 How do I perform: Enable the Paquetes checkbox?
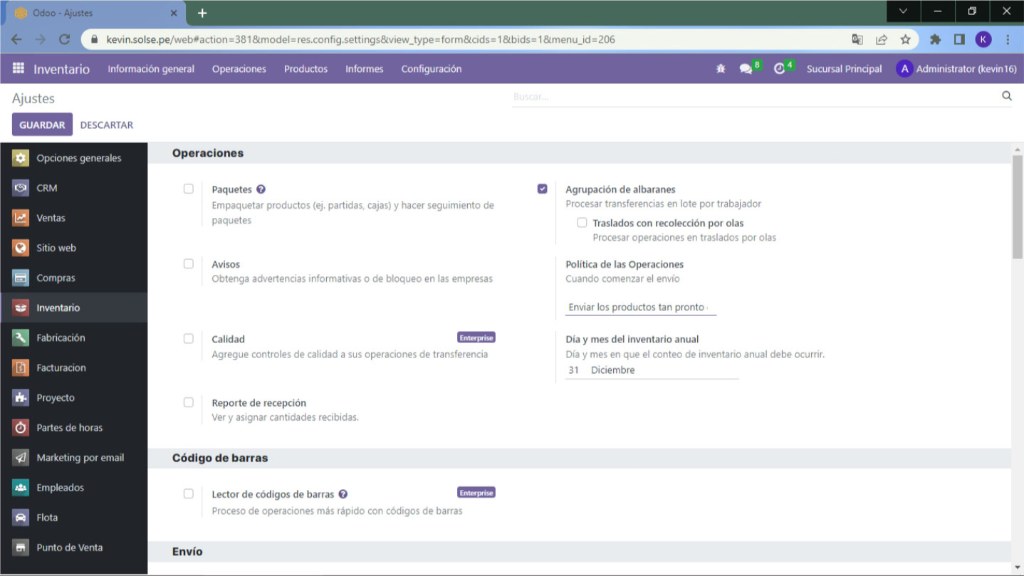pos(188,189)
